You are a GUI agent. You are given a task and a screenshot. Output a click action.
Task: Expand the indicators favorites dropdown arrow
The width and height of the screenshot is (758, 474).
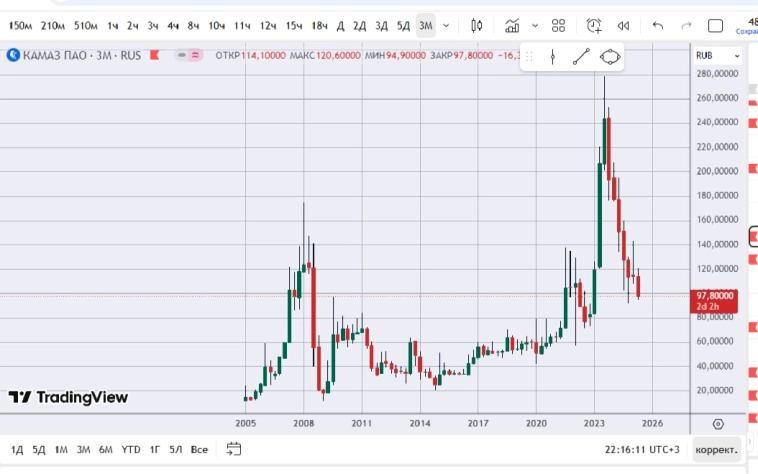click(535, 26)
